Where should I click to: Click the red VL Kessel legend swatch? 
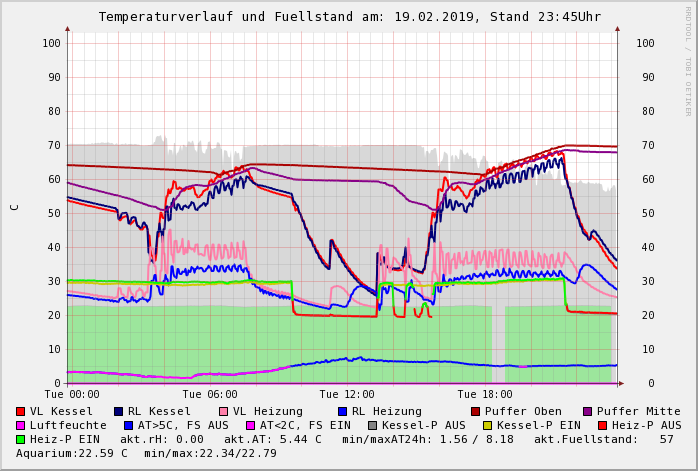click(21, 411)
